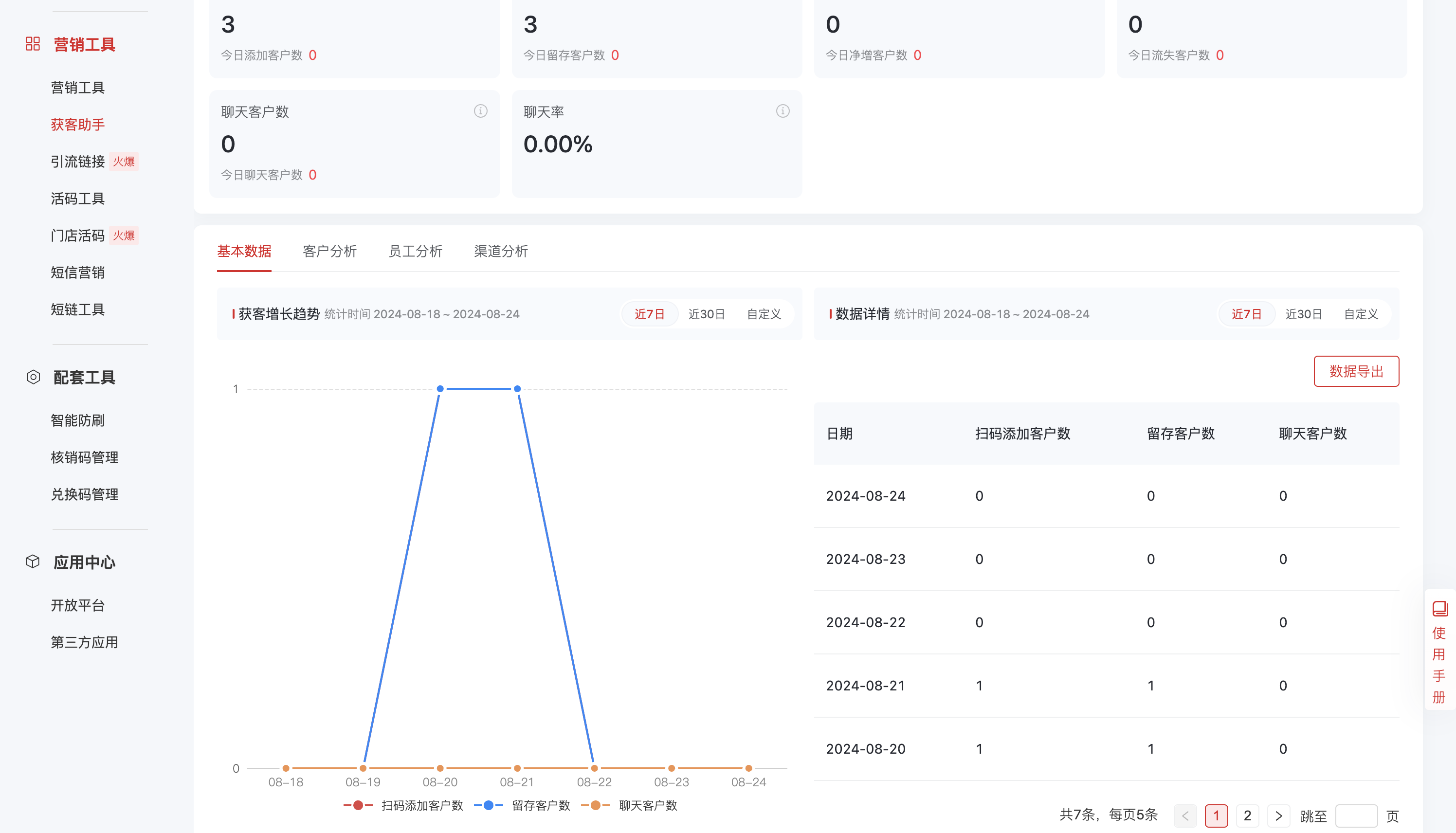Click orange data point at 08-23
1456x833 pixels.
click(x=672, y=768)
